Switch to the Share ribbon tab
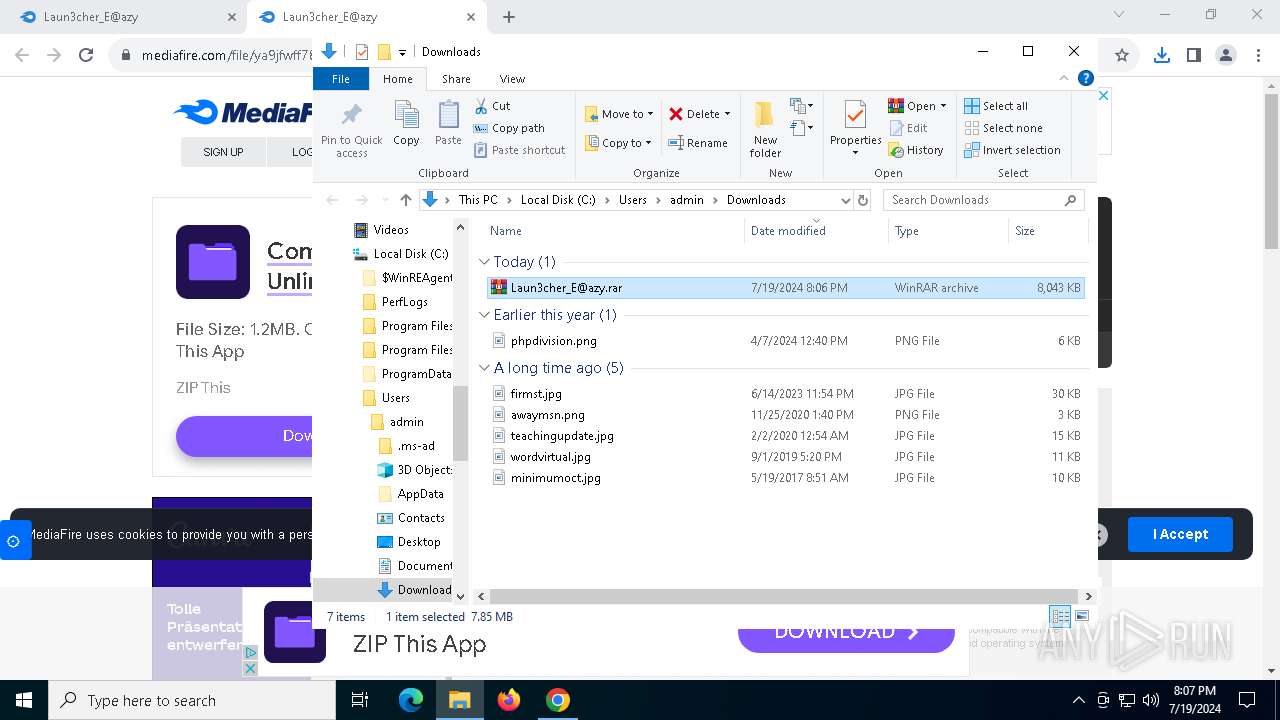The image size is (1280, 720). click(x=456, y=79)
